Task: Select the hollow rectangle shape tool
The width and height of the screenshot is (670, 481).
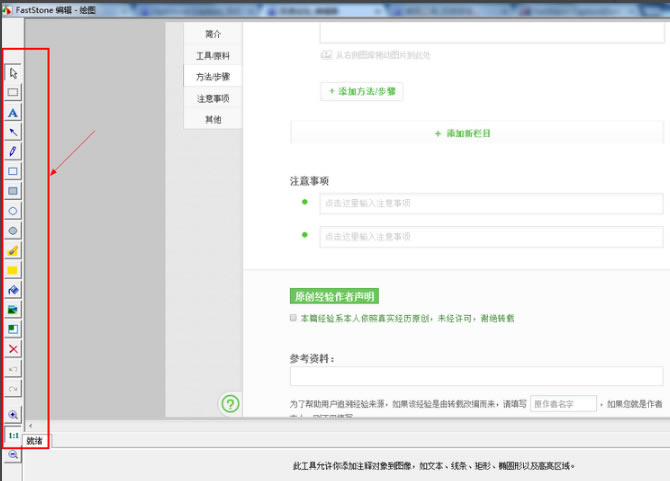Action: pyautogui.click(x=13, y=171)
